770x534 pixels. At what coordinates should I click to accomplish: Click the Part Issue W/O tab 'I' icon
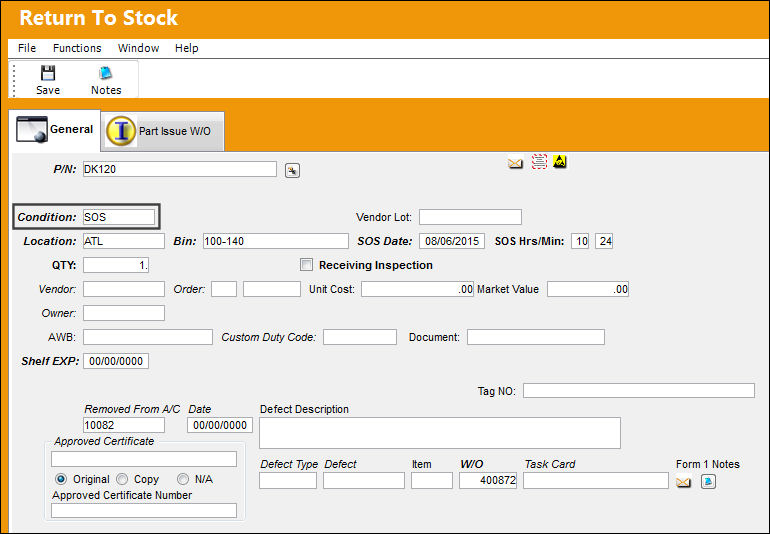[121, 131]
